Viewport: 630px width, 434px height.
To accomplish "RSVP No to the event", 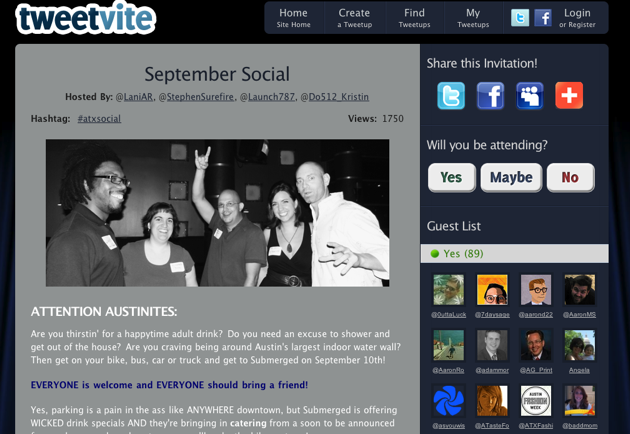I will pyautogui.click(x=570, y=177).
